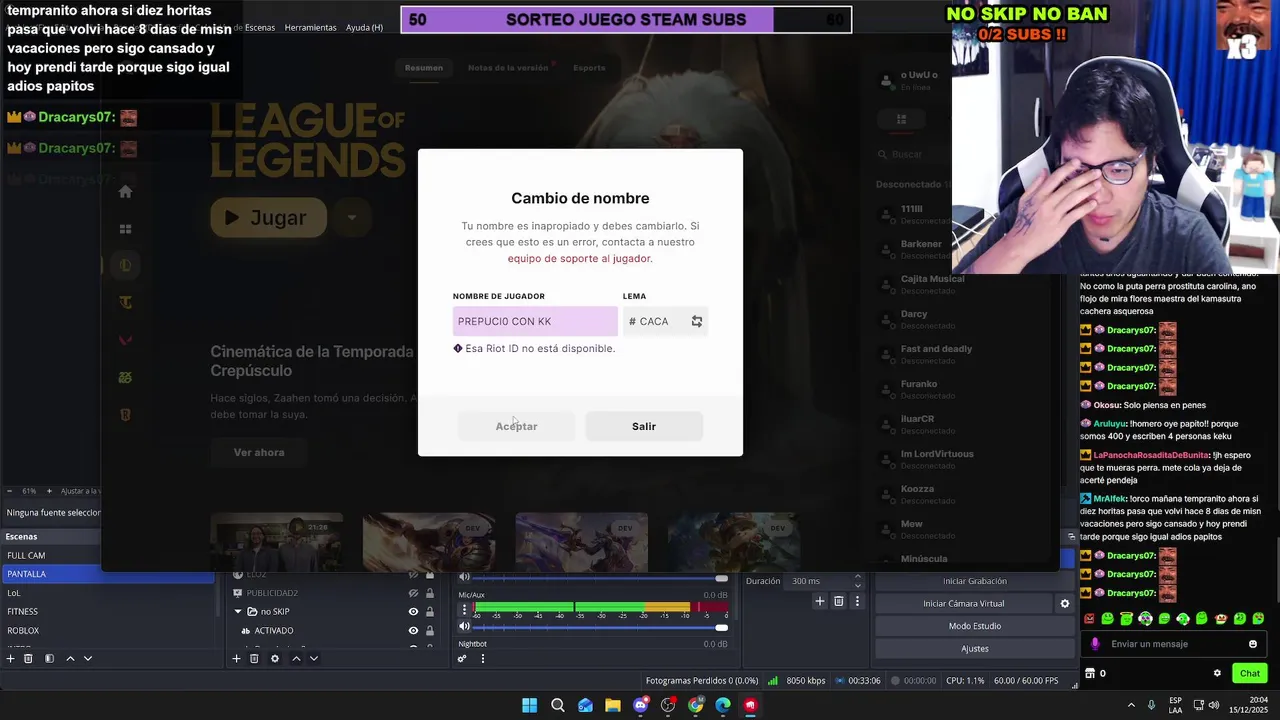This screenshot has height=720, width=1280.
Task: Decrease Duración value with down arrow
Action: point(857,585)
